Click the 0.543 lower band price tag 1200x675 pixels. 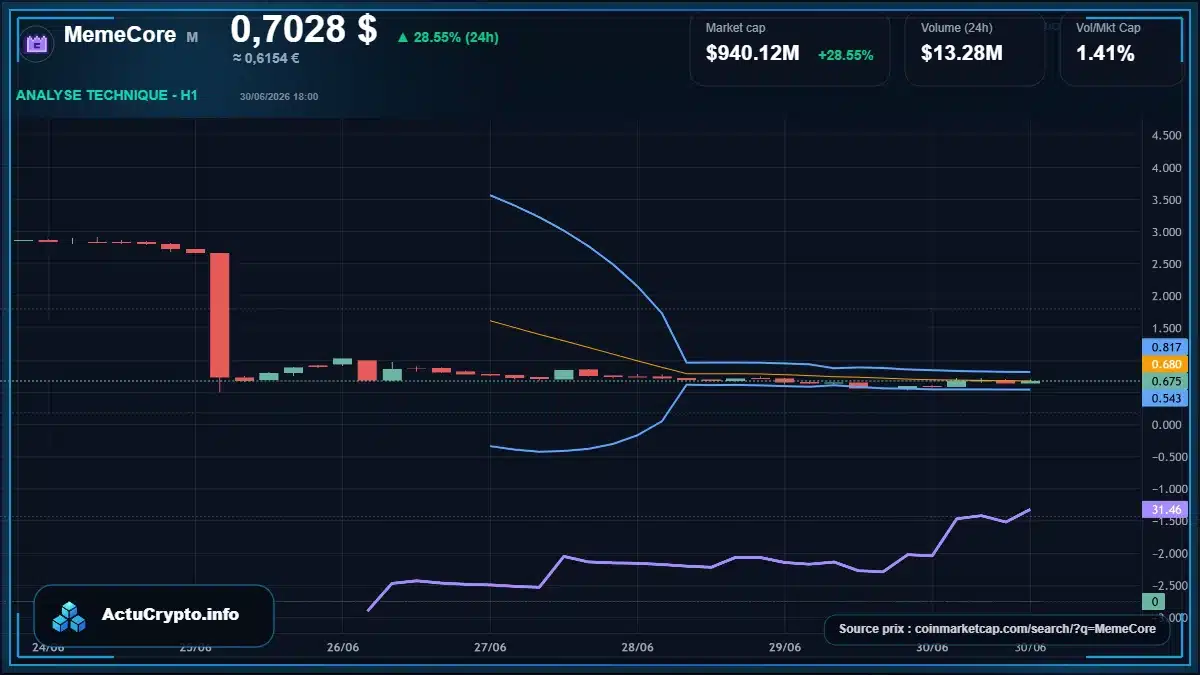coord(1164,399)
